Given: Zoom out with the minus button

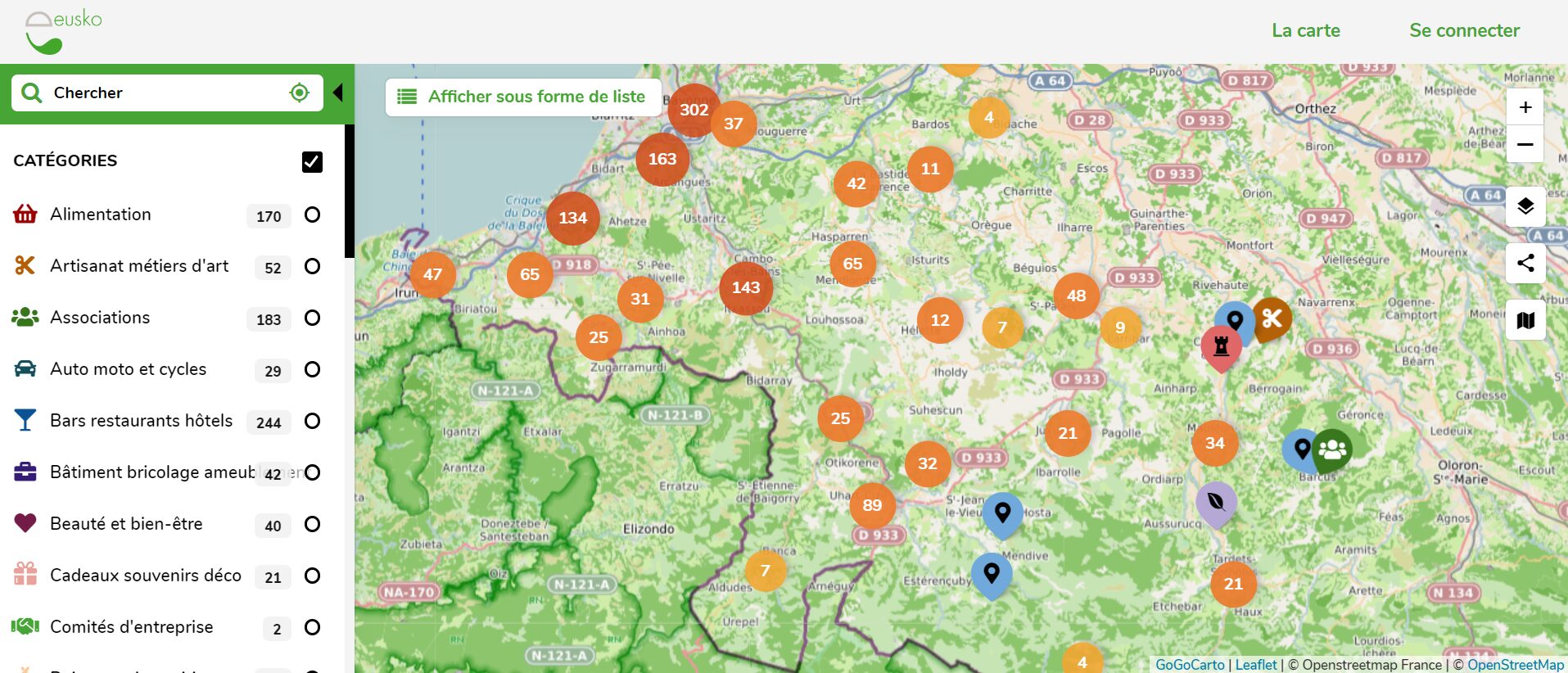Looking at the screenshot, I should click(x=1525, y=144).
